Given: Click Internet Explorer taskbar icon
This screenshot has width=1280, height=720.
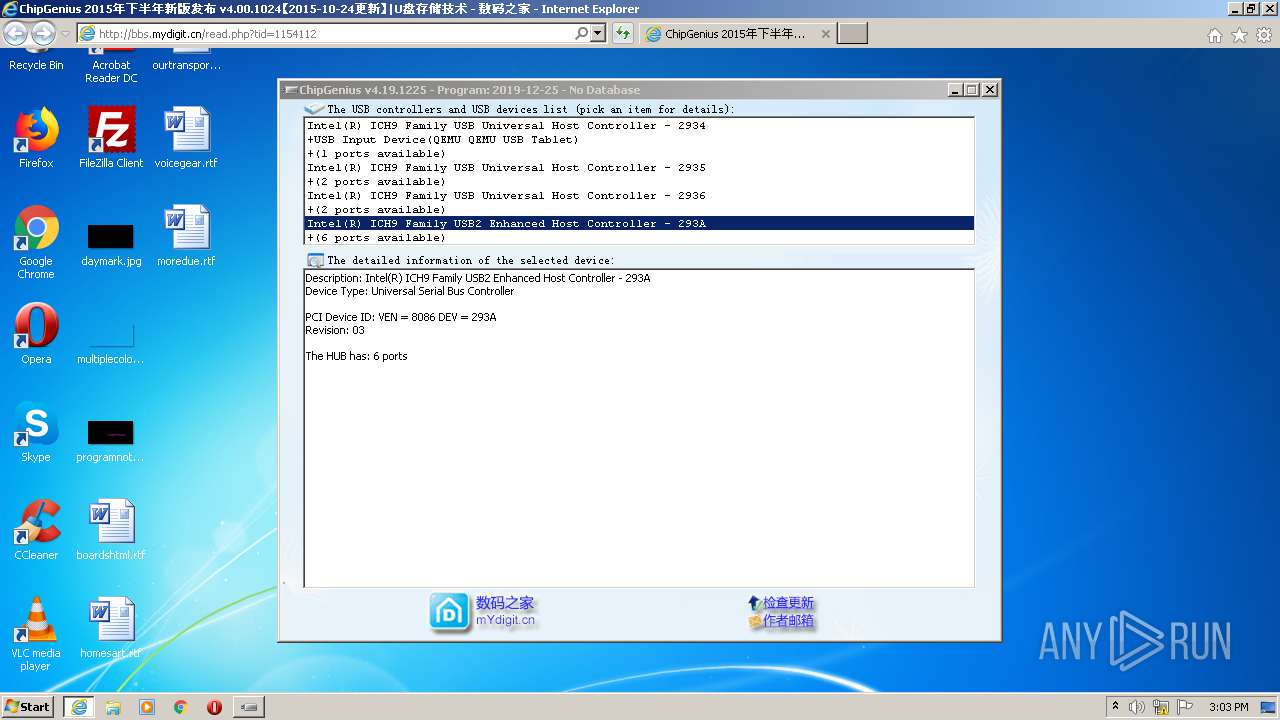Looking at the screenshot, I should 79,707.
